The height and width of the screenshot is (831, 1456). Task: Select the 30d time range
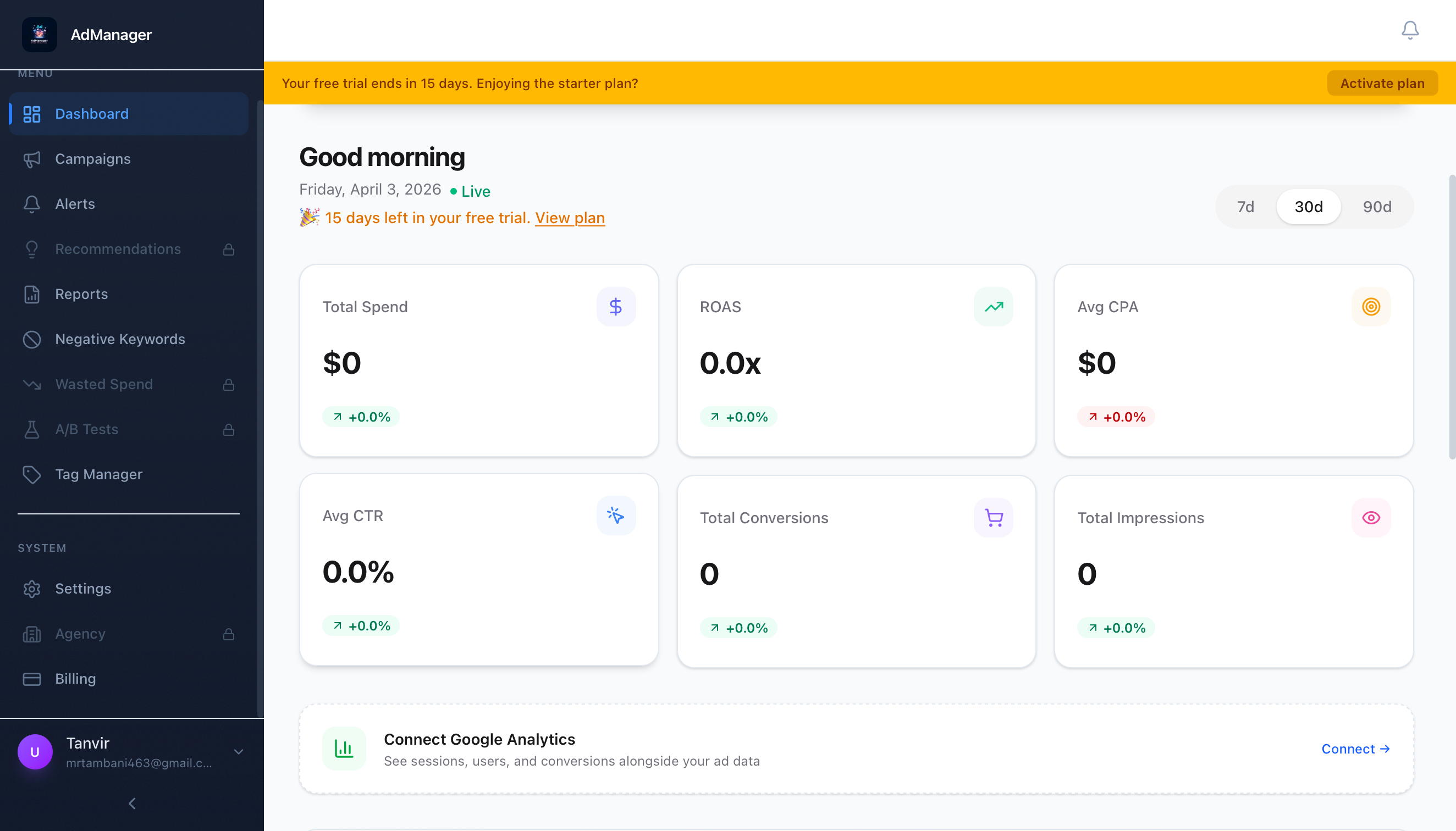(1308, 207)
